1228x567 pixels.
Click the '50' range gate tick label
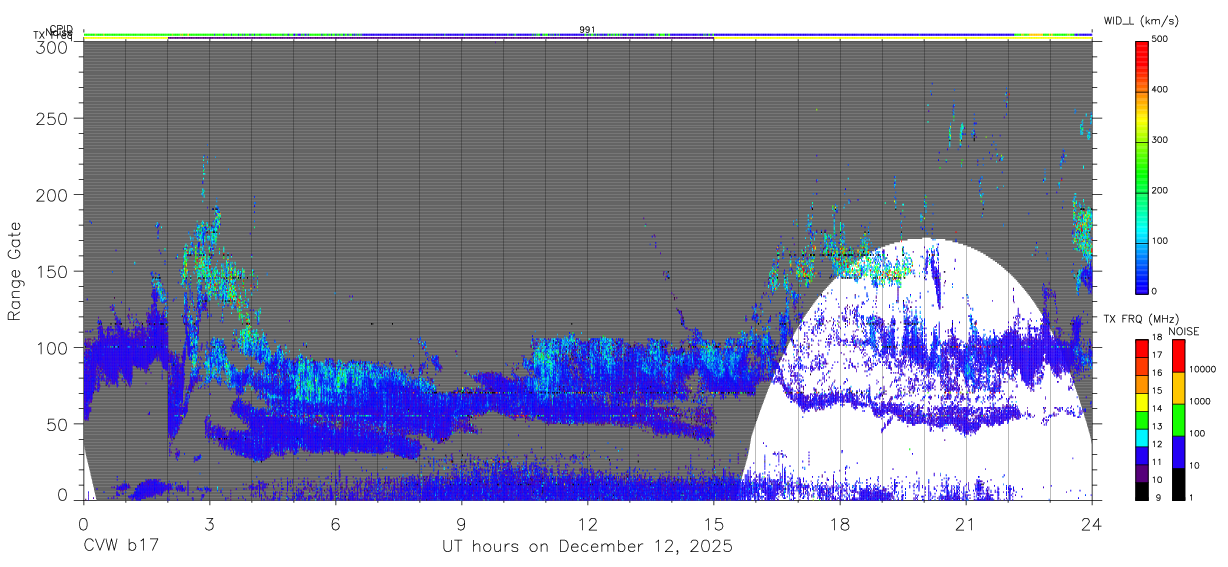(59, 424)
